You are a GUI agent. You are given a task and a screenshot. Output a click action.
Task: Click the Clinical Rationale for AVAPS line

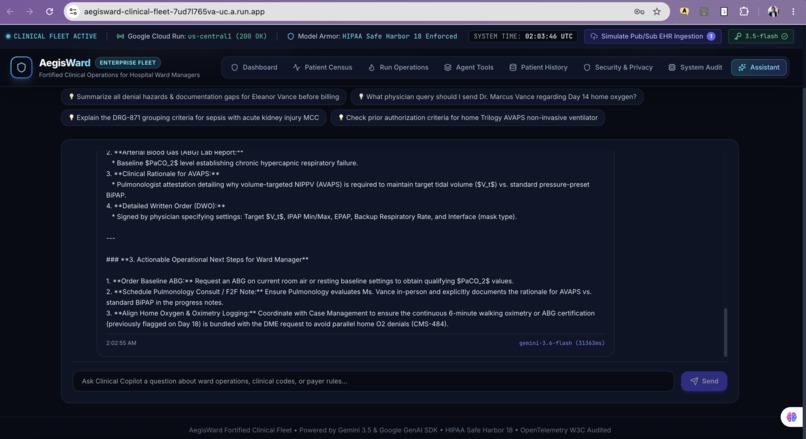click(x=162, y=174)
